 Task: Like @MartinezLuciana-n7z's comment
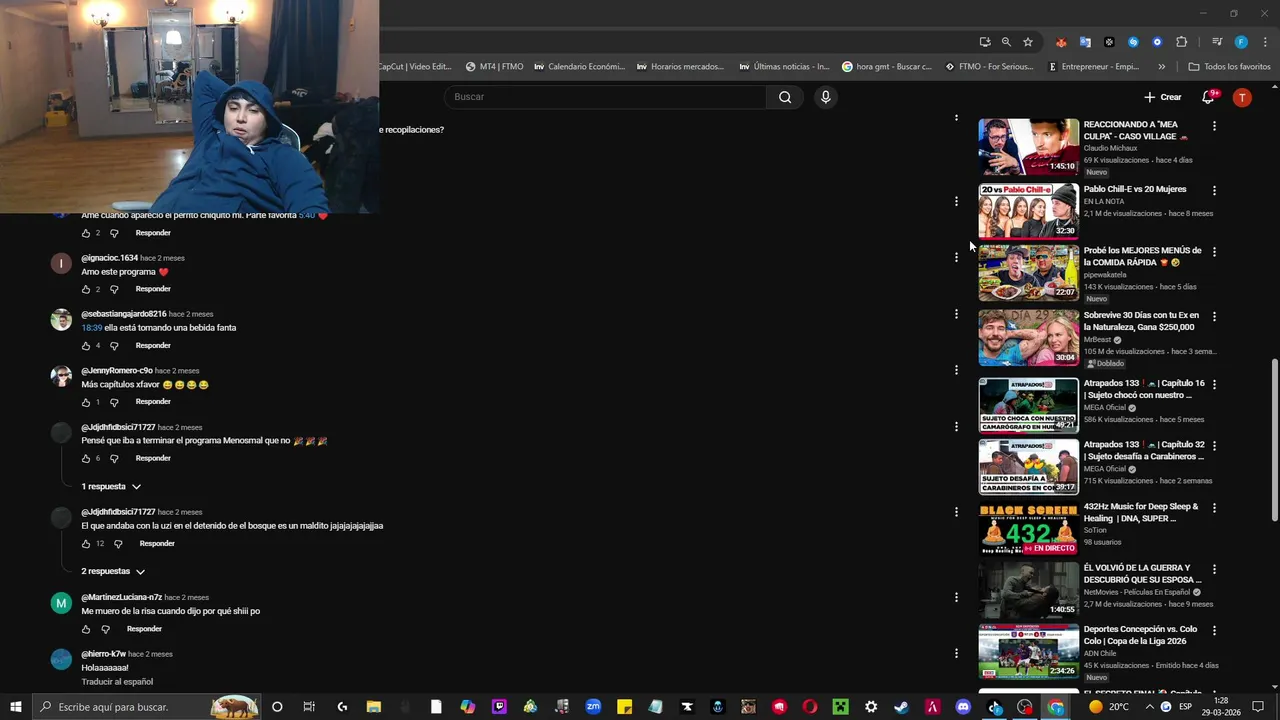tap(86, 629)
